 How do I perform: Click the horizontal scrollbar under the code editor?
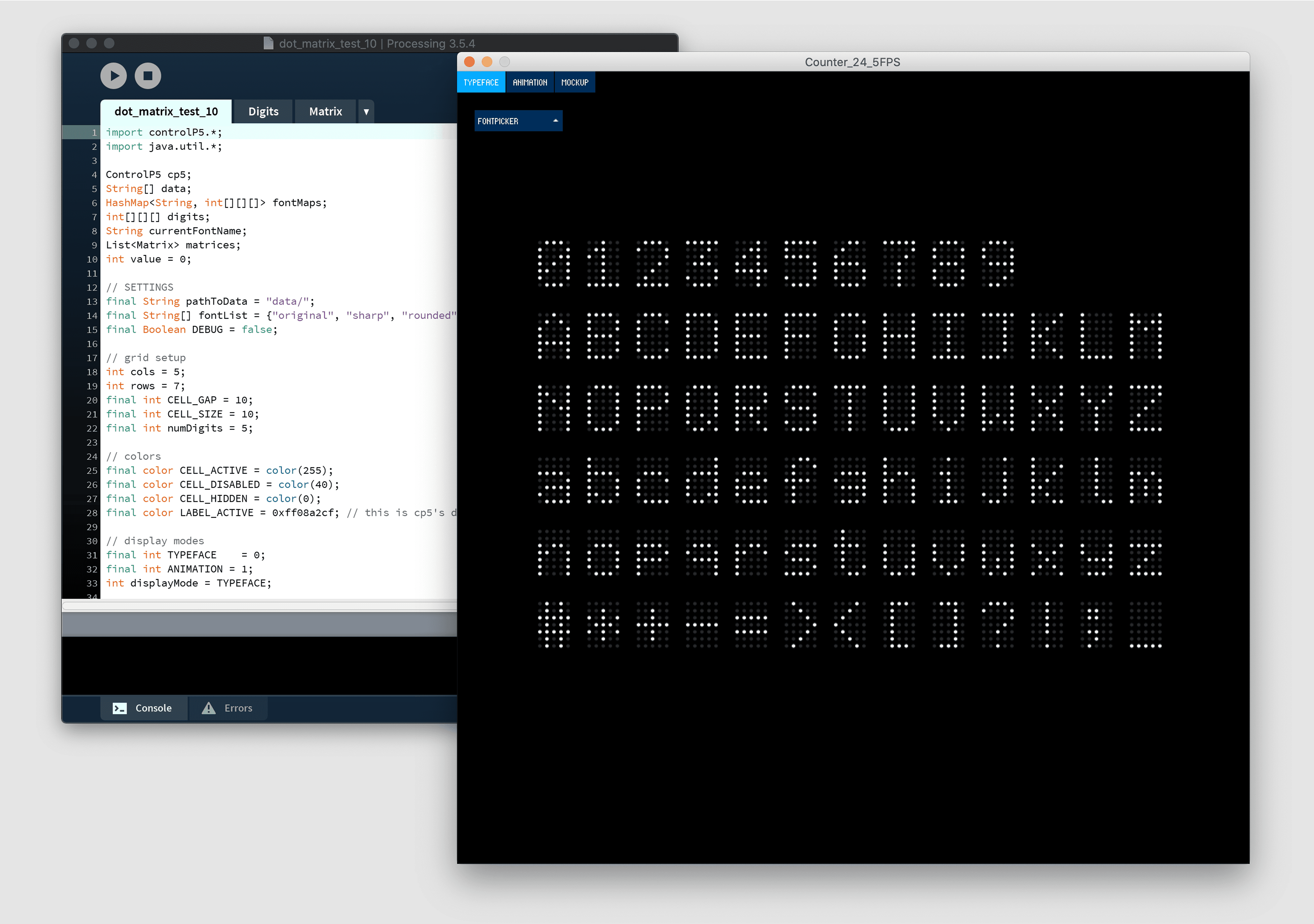(257, 605)
